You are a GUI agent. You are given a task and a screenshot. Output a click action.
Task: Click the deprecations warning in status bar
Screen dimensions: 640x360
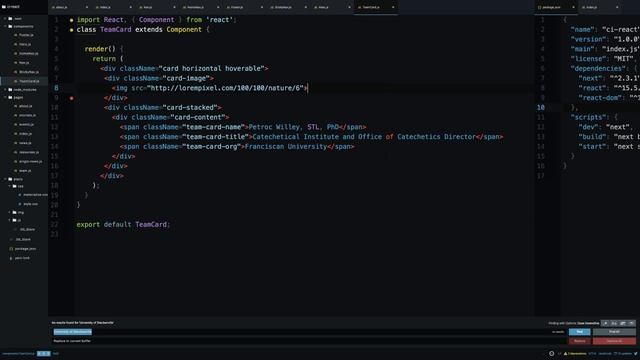click(x=576, y=353)
